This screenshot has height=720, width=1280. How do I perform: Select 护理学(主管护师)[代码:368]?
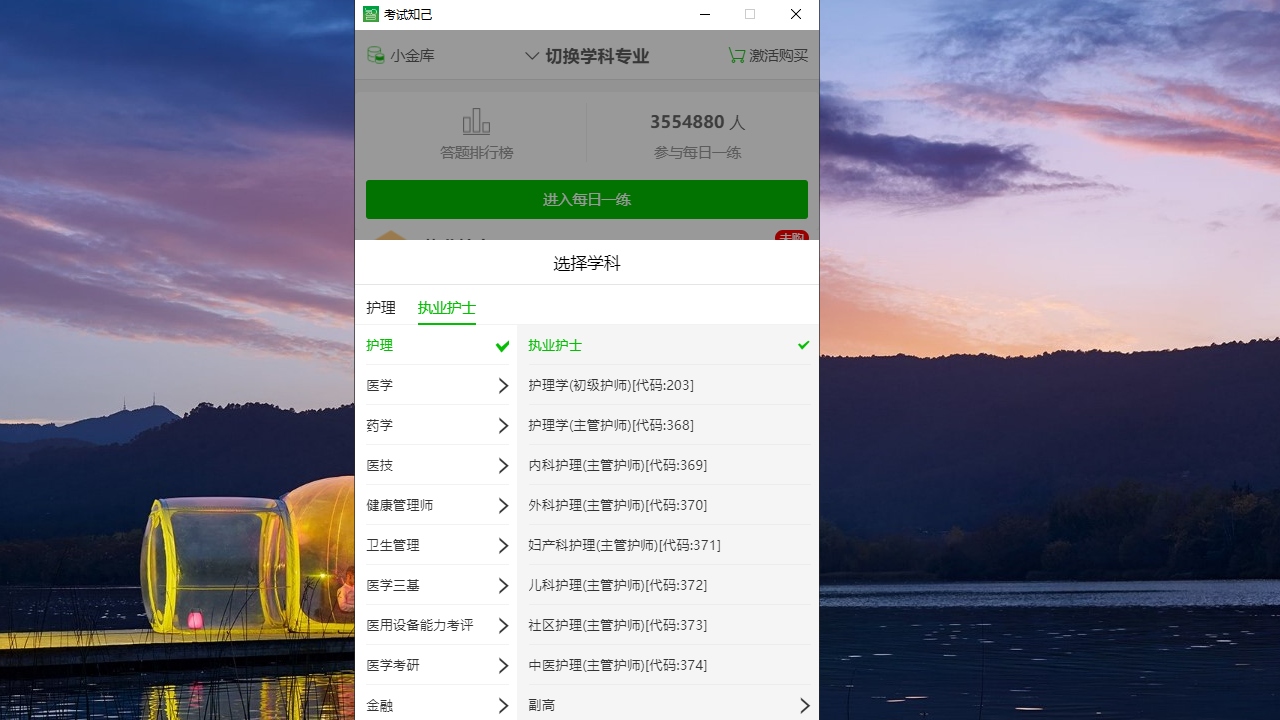pyautogui.click(x=612, y=424)
